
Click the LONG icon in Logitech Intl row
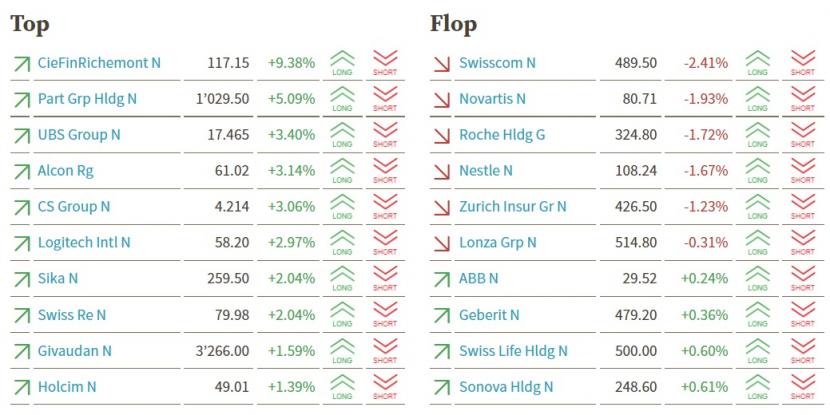pyautogui.click(x=342, y=242)
